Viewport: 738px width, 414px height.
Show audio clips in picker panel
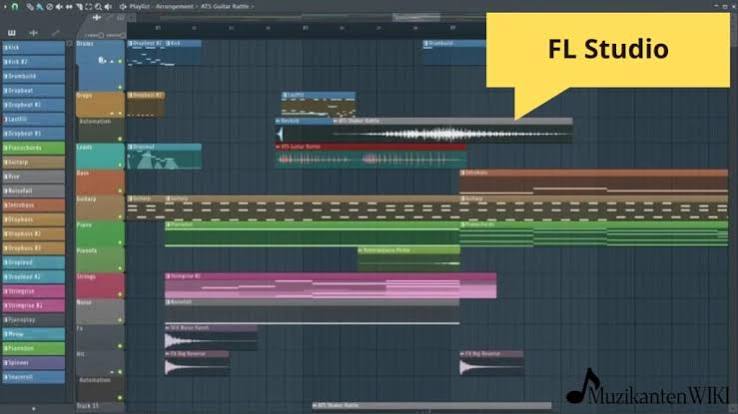click(33, 32)
